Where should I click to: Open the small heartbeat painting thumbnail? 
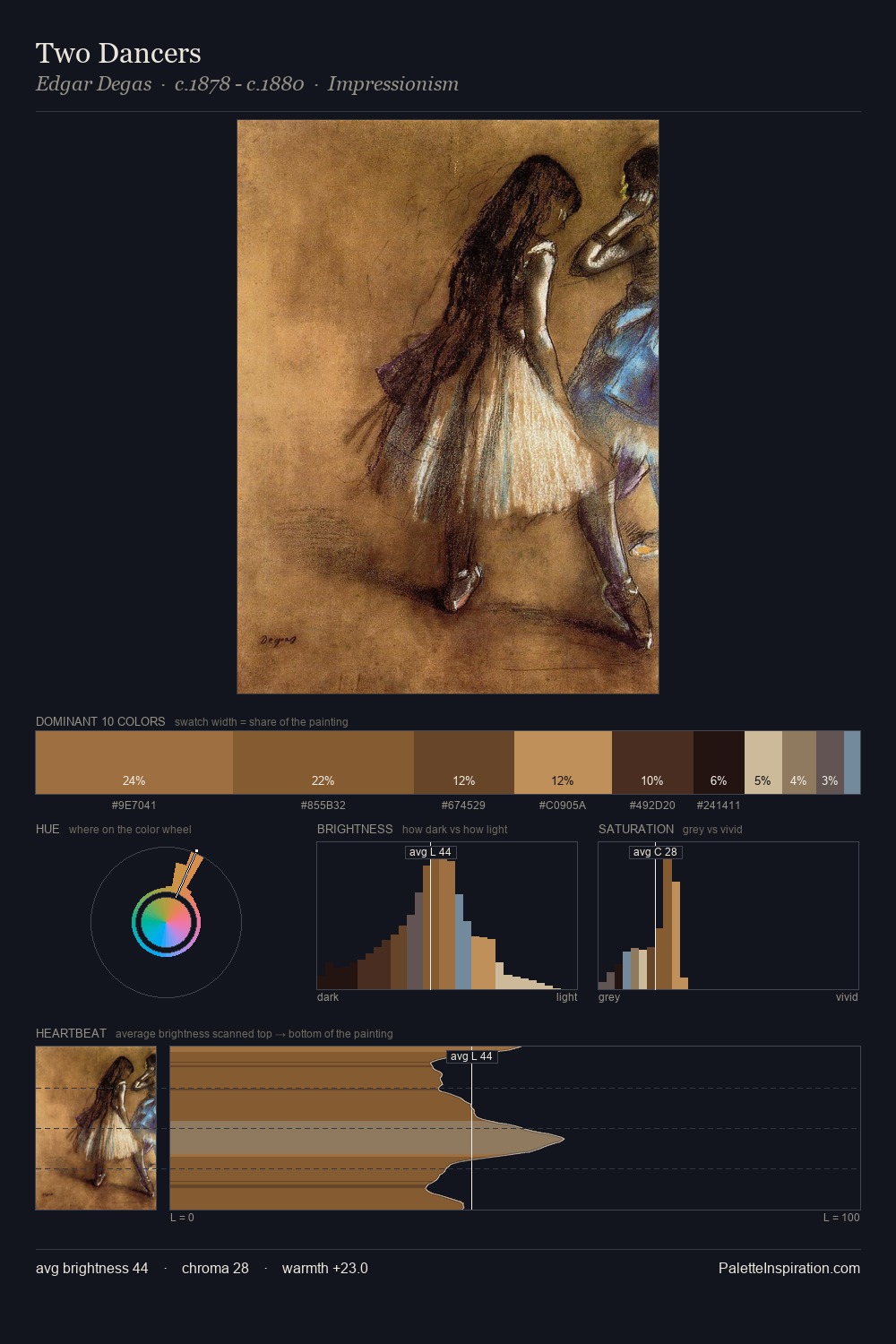[96, 1128]
